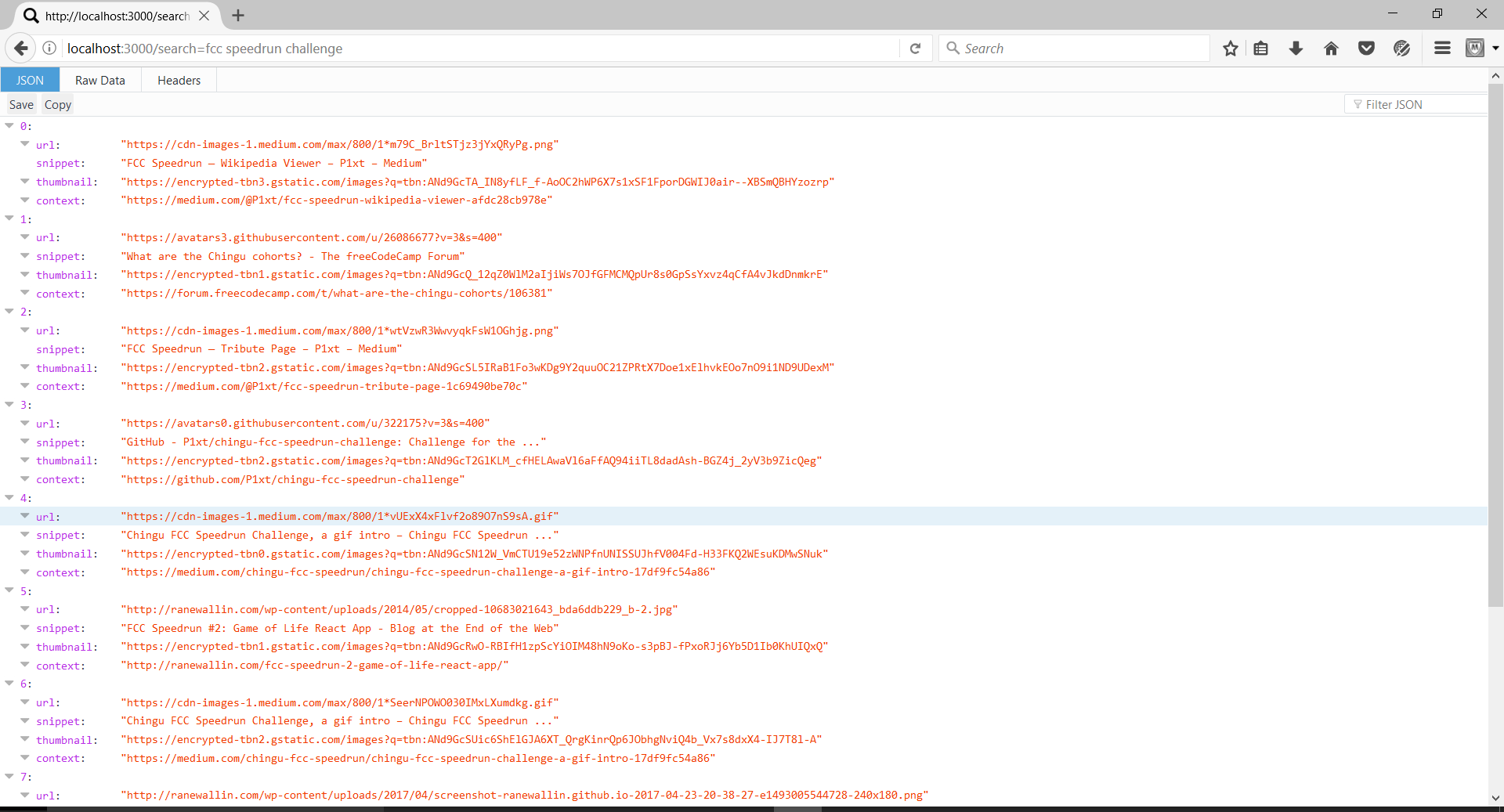Collapse JSON item 2
The width and height of the screenshot is (1504, 812).
9,312
